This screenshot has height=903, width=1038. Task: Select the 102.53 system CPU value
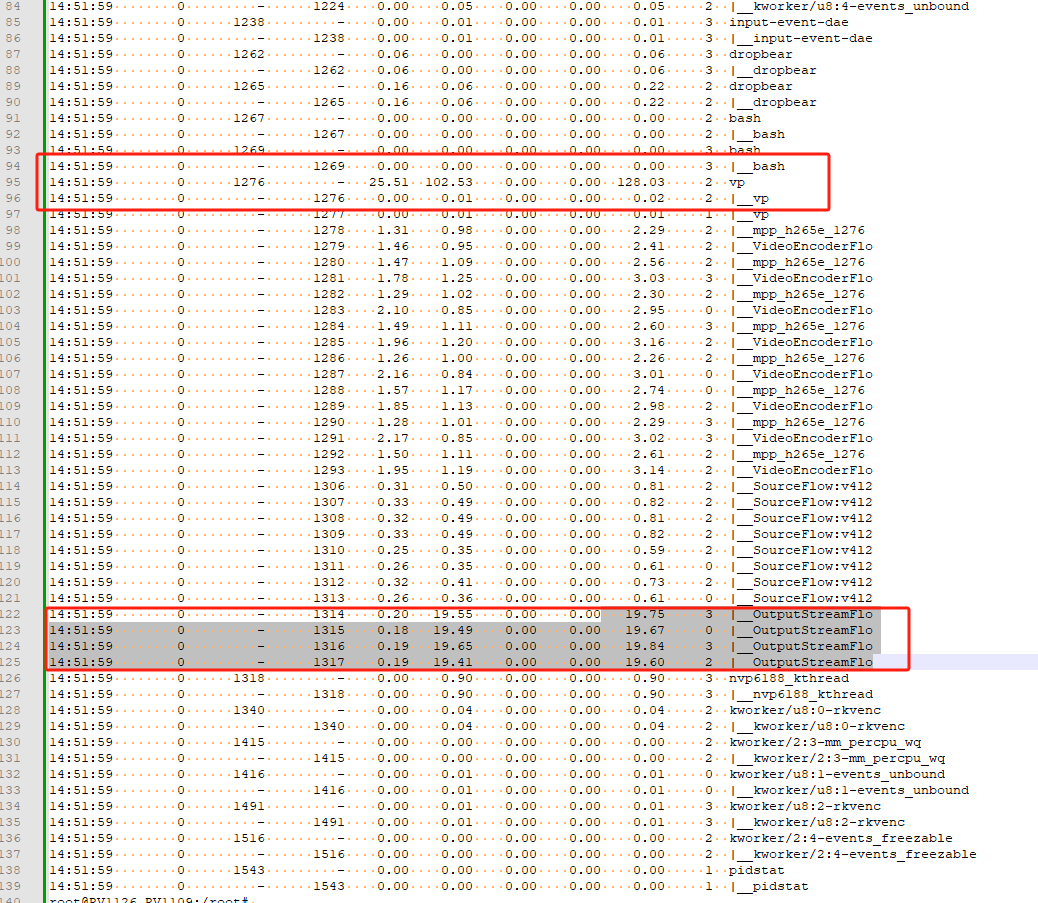tap(449, 182)
